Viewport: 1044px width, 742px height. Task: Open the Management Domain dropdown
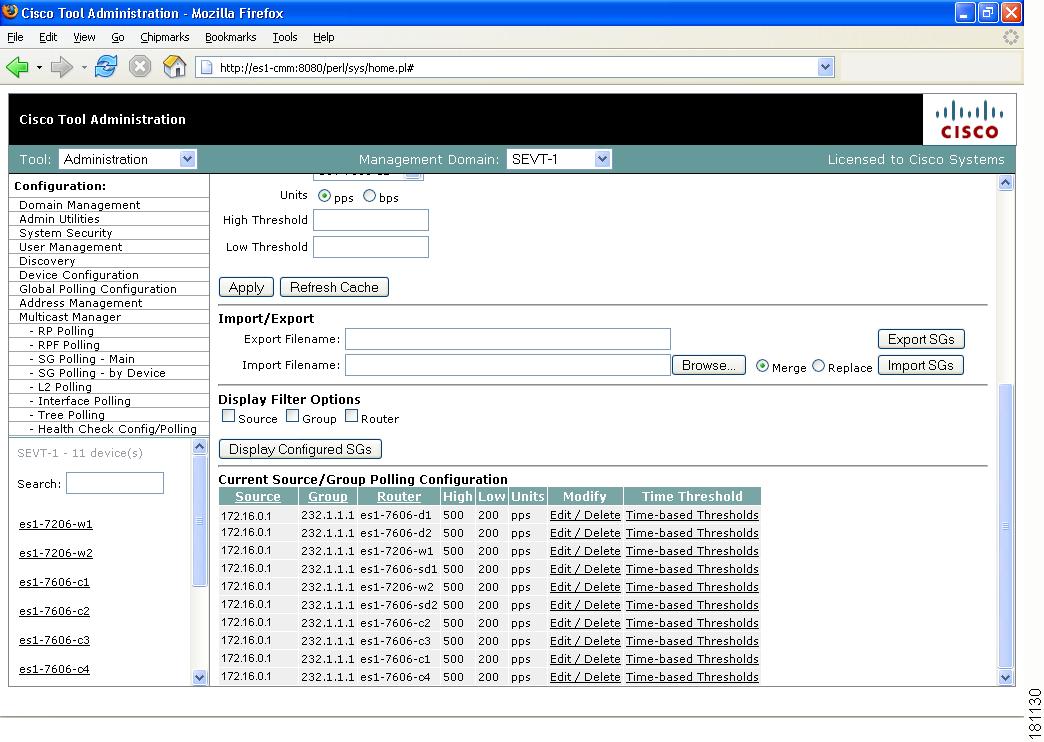pyautogui.click(x=559, y=159)
